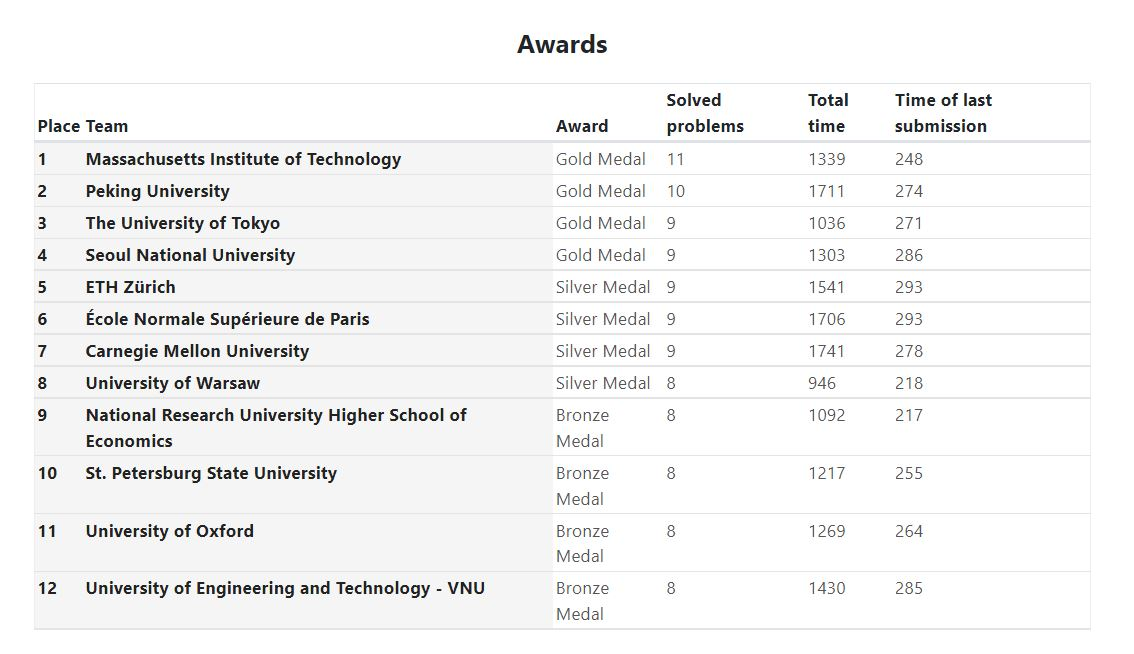The width and height of the screenshot is (1134, 654).
Task: Click the Place column header
Action: [x=59, y=126]
